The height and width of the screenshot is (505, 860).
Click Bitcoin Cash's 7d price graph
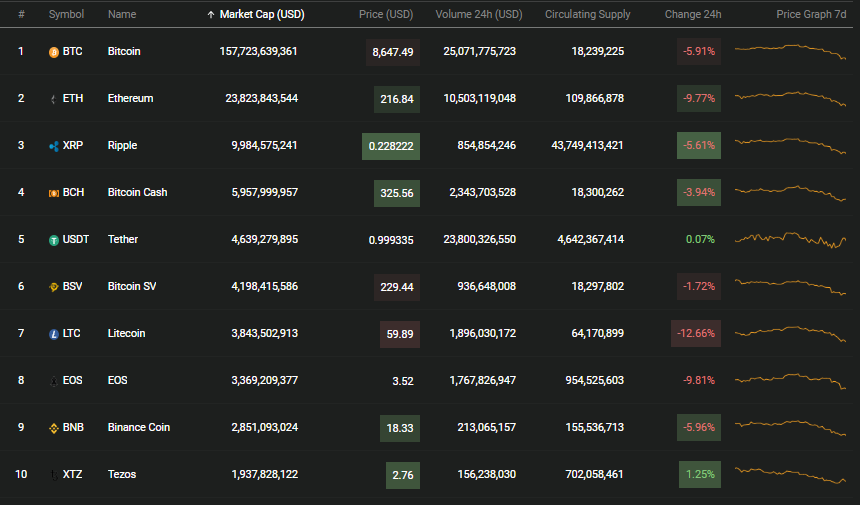pyautogui.click(x=790, y=193)
